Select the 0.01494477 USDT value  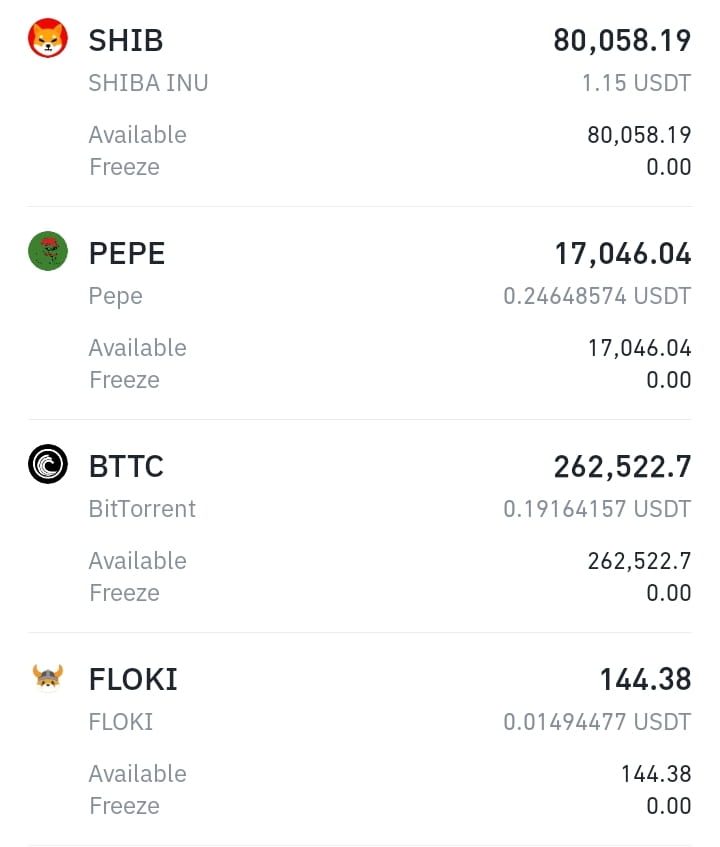coord(597,722)
